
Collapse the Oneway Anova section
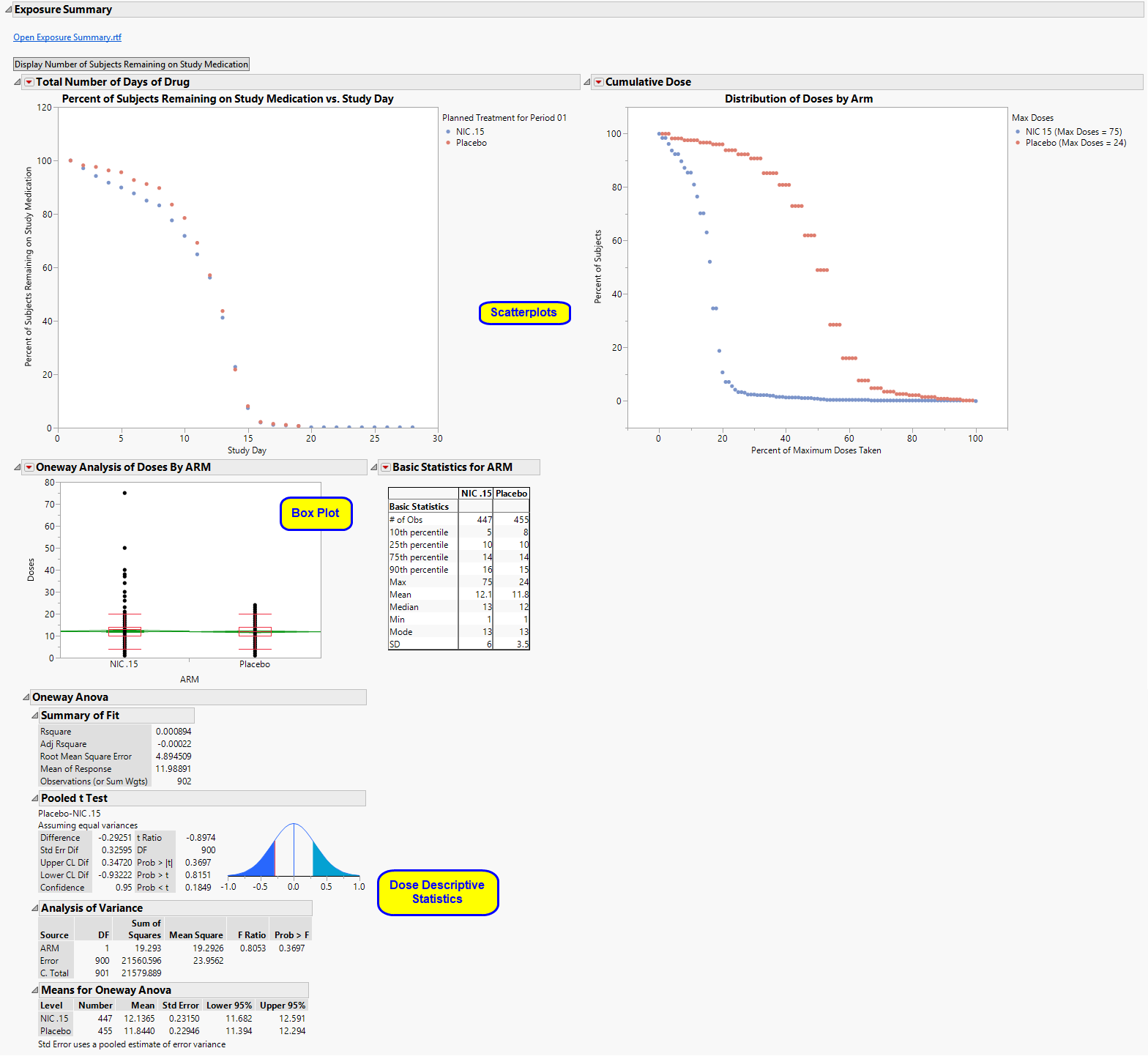pos(26,697)
